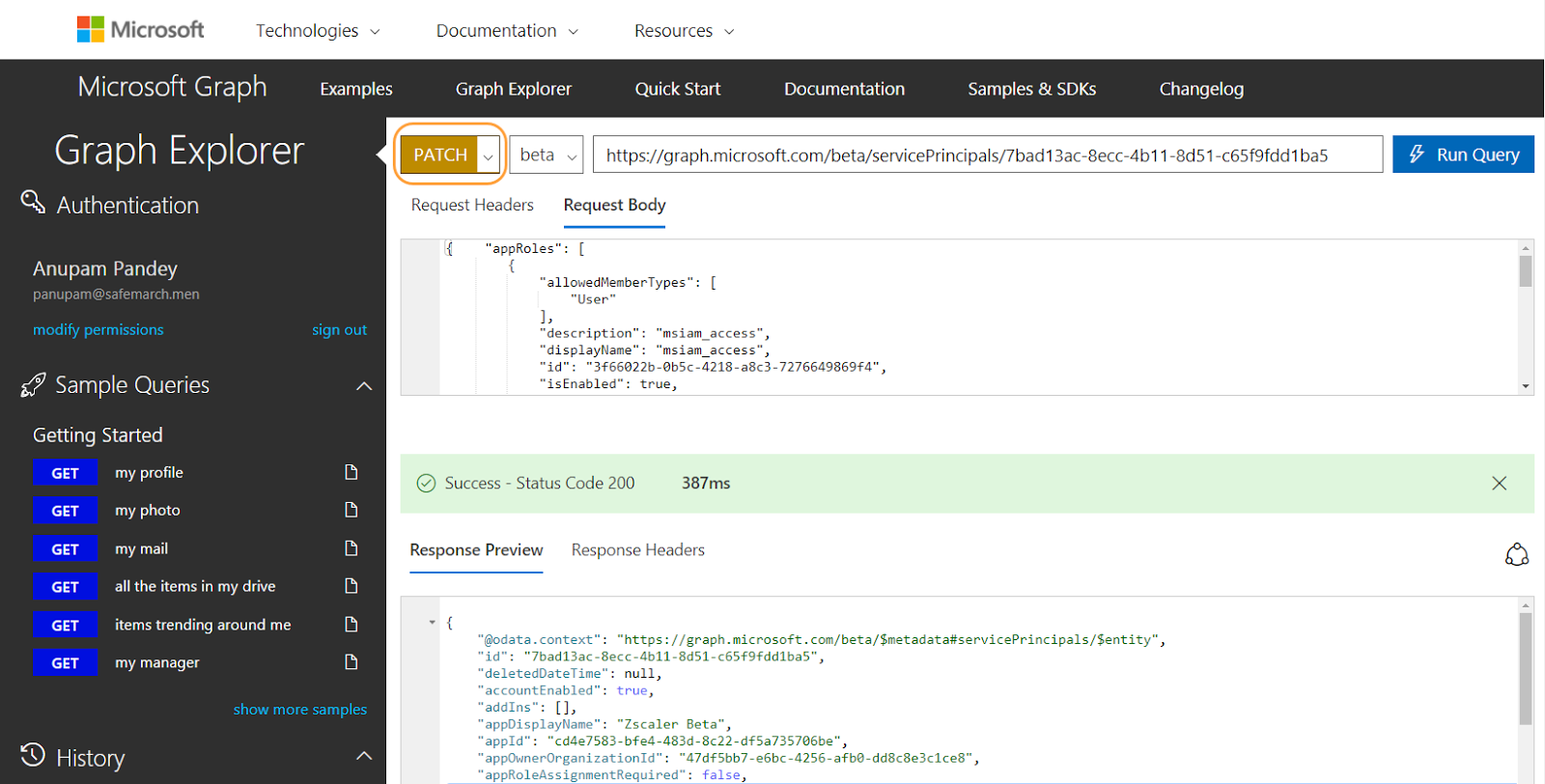Switch to the Request Headers tab

click(472, 205)
